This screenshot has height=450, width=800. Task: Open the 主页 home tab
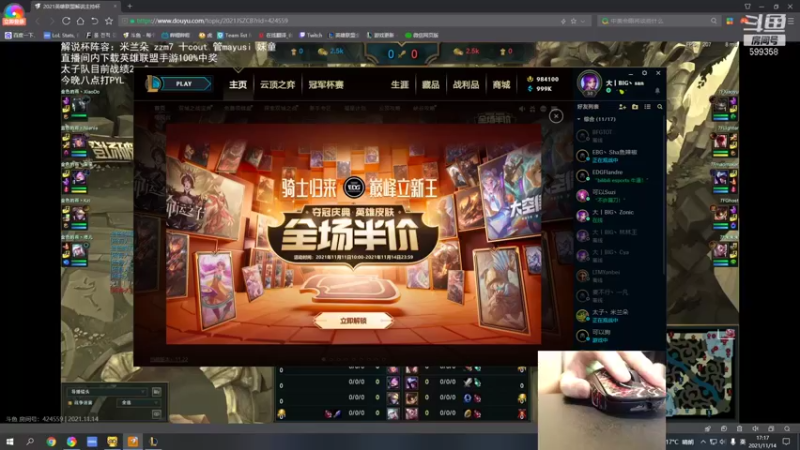238,85
